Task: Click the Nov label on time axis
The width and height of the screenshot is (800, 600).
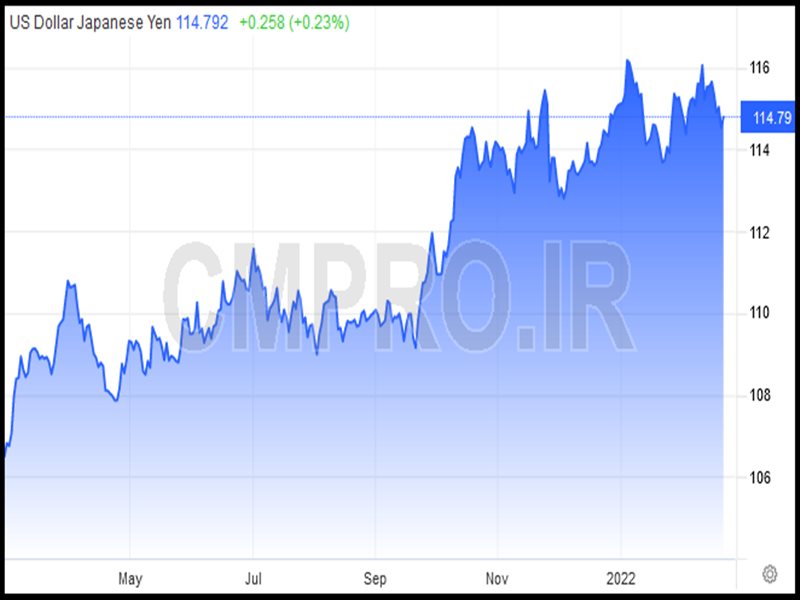Action: (x=497, y=579)
